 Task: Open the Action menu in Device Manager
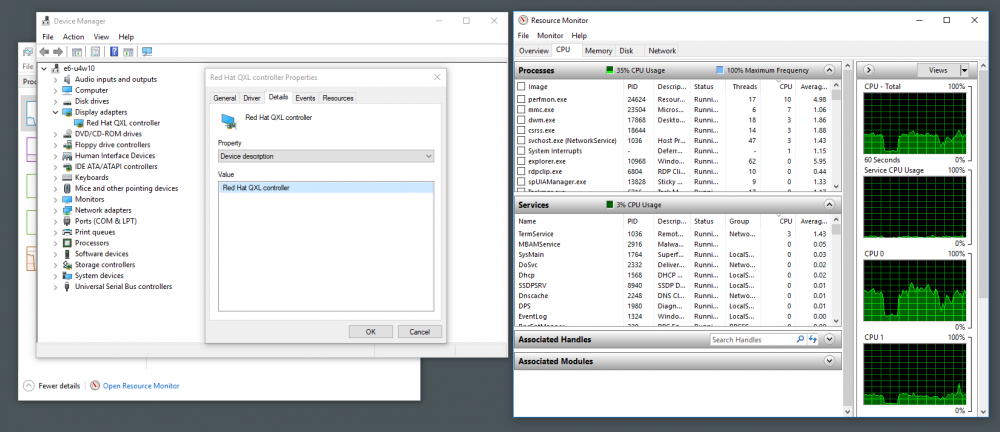tap(73, 37)
